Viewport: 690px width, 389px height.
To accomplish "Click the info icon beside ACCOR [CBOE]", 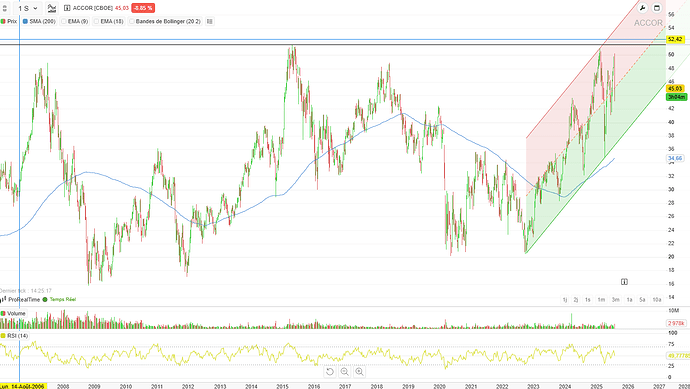I will coord(67,8).
